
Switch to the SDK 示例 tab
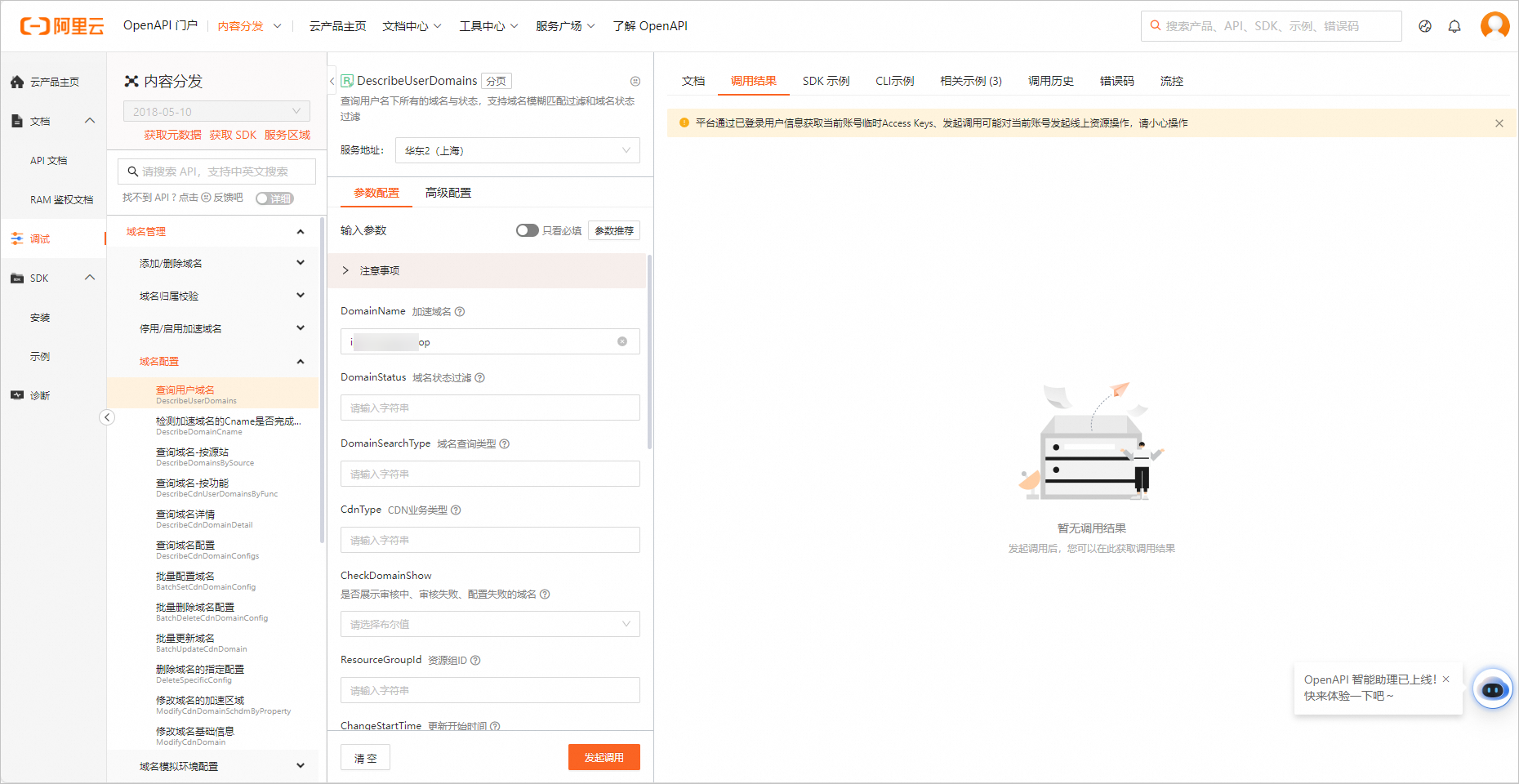click(826, 81)
